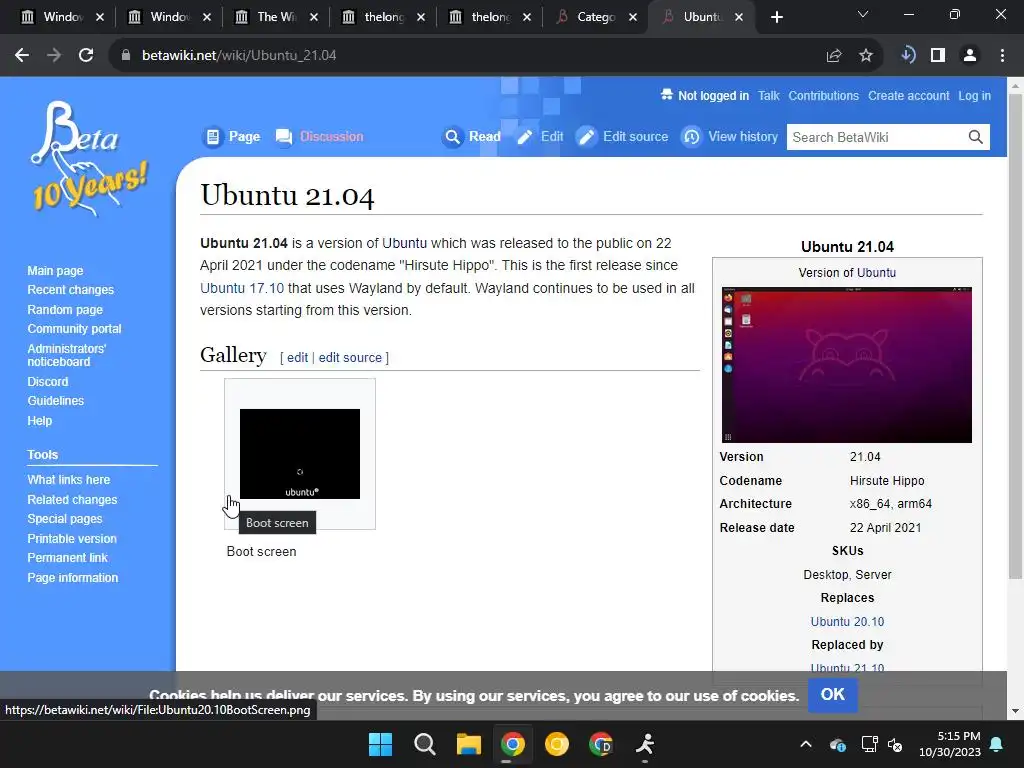Click the cloud sync tray icon
The width and height of the screenshot is (1024, 768).
838,744
